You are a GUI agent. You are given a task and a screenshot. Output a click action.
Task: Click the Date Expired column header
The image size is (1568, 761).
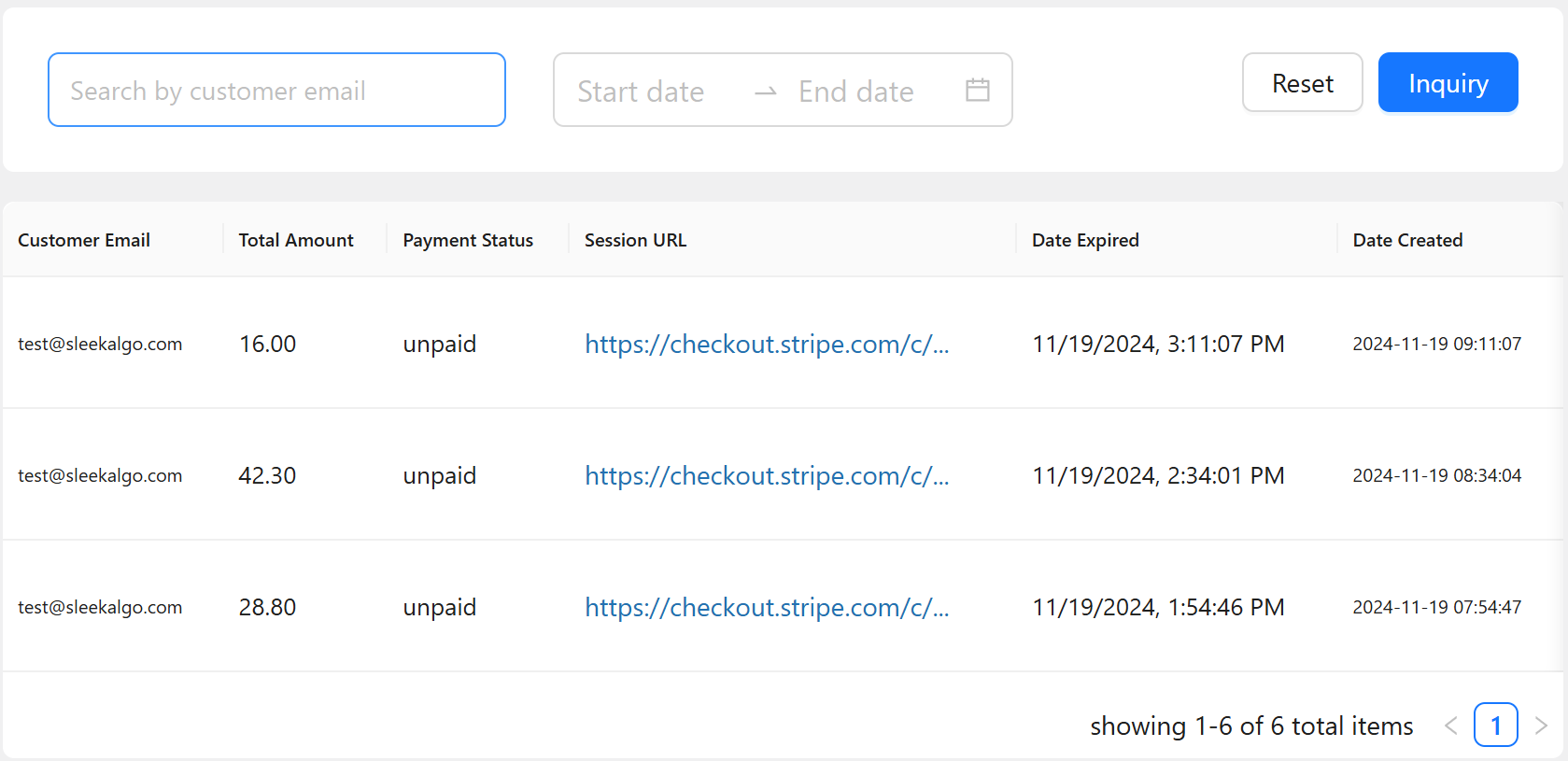pos(1085,240)
